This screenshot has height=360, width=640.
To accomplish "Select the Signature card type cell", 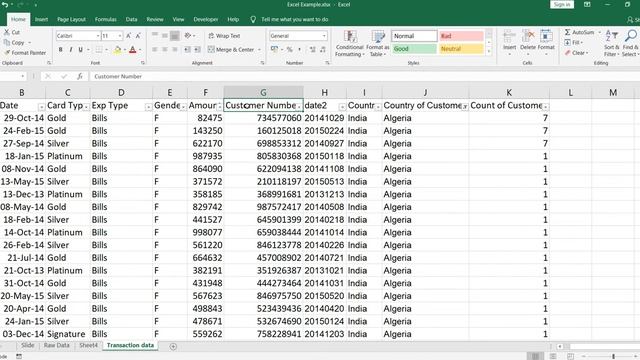I will pos(68,334).
